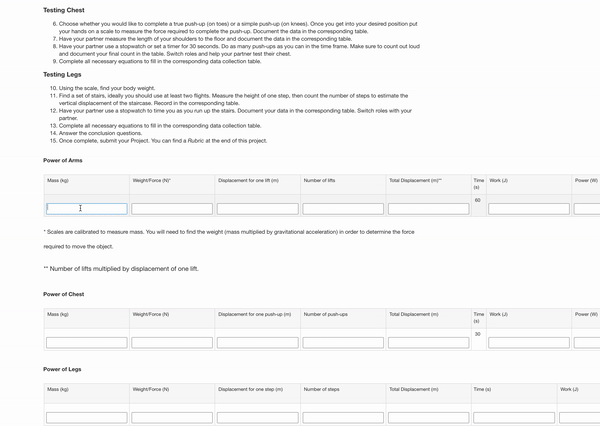This screenshot has width=600, height=426.
Task: Click 'Time (s)' header in Power of Legs table
Action: tap(482, 389)
